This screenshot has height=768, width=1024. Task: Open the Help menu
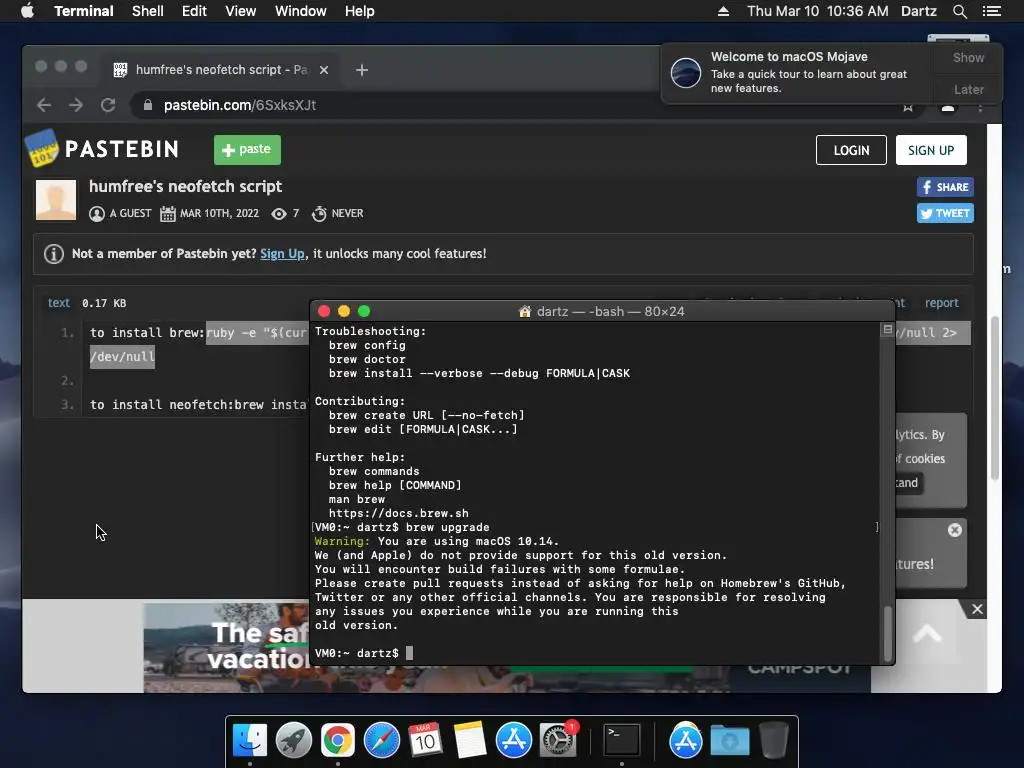(x=360, y=11)
